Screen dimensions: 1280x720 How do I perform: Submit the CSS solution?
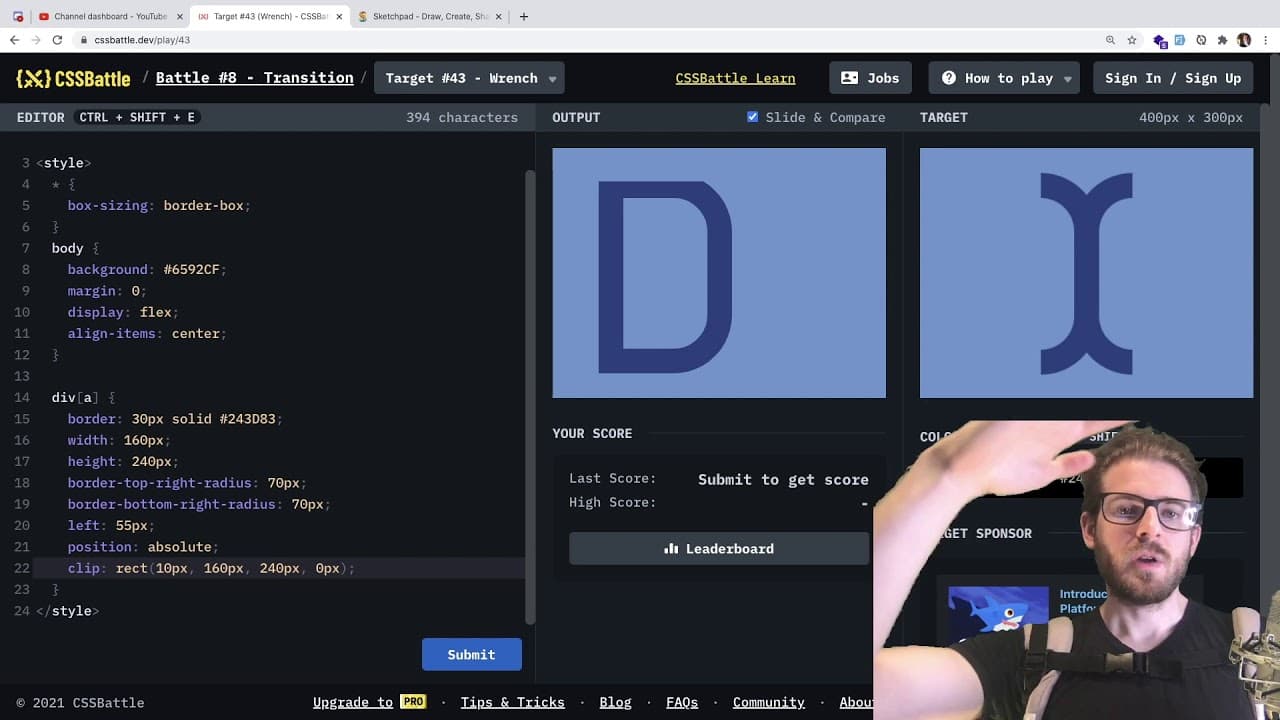[471, 654]
